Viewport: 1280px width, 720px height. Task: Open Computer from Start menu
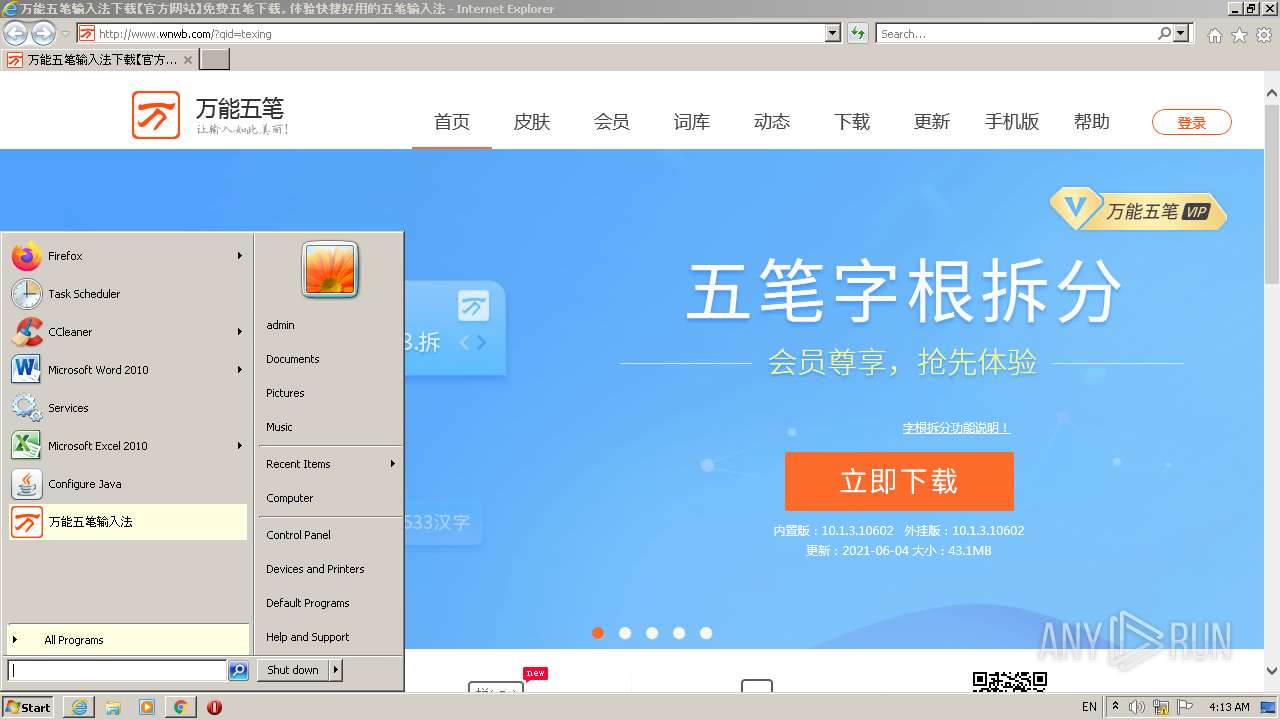330,498
